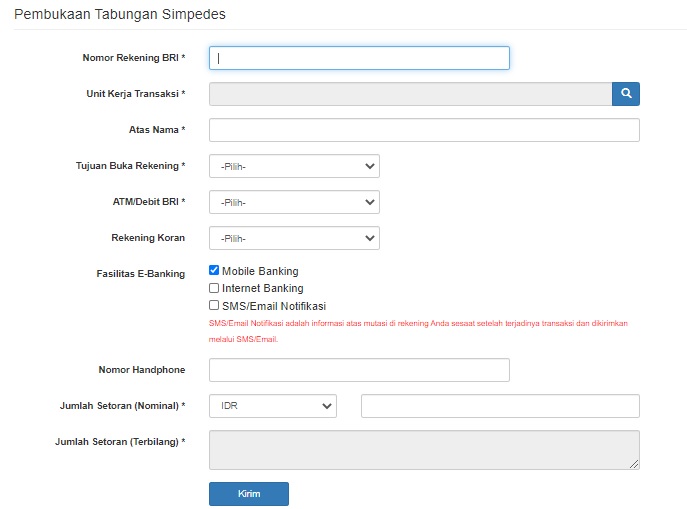Select the IDR currency dropdown
The width and height of the screenshot is (687, 509).
coord(272,406)
